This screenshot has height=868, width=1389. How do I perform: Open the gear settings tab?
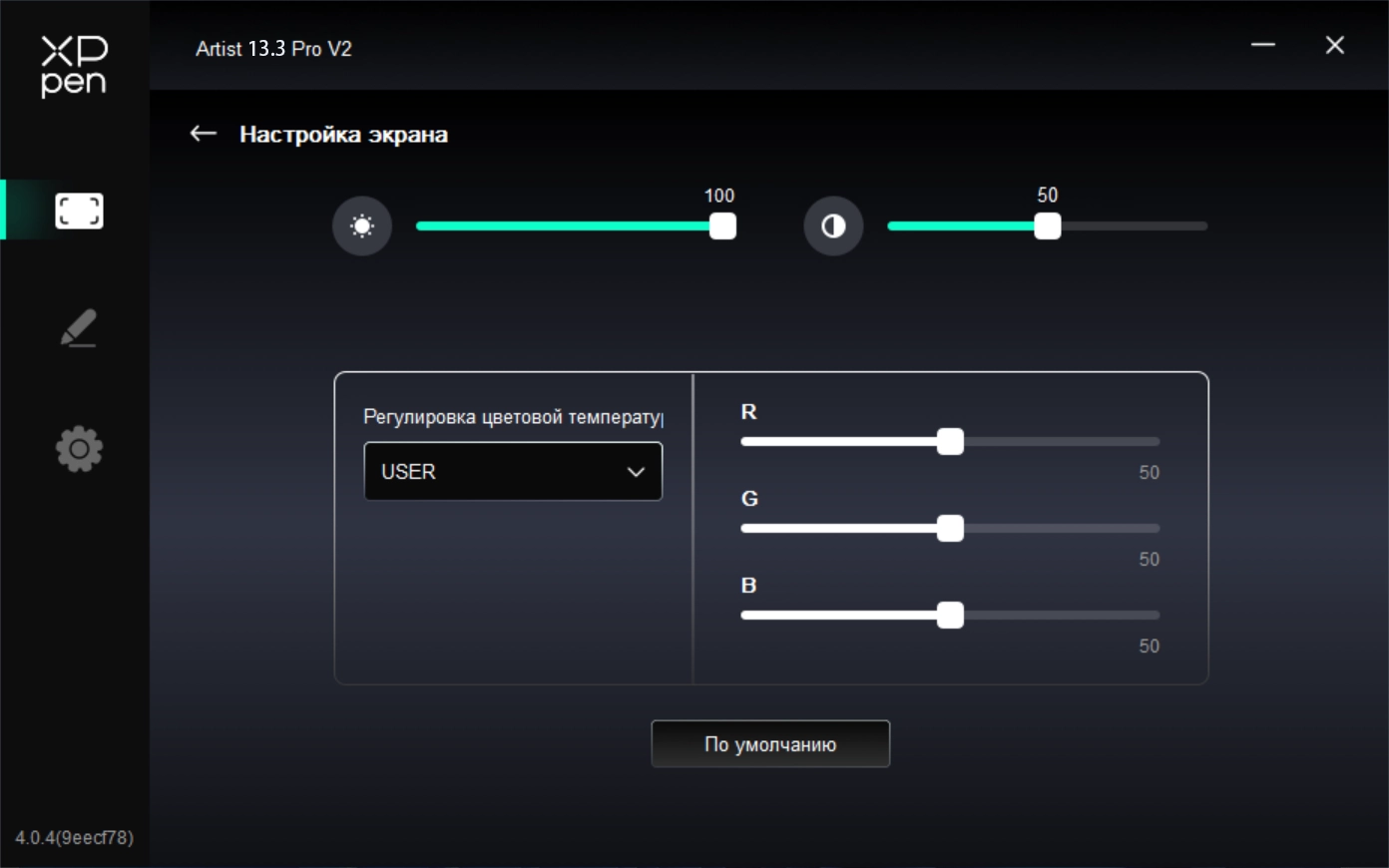pyautogui.click(x=79, y=449)
